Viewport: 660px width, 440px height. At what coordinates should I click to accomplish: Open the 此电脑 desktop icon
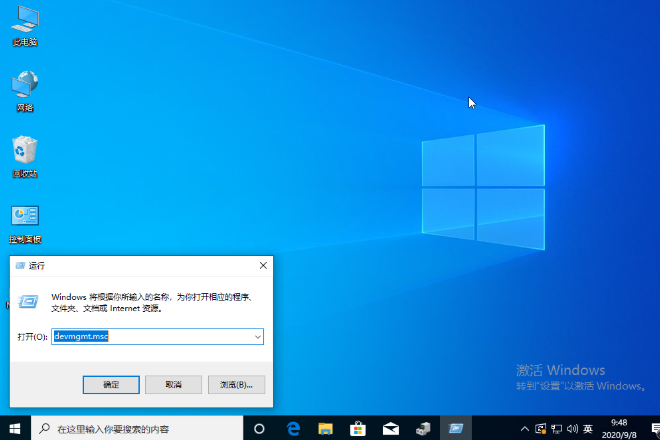pyautogui.click(x=25, y=26)
